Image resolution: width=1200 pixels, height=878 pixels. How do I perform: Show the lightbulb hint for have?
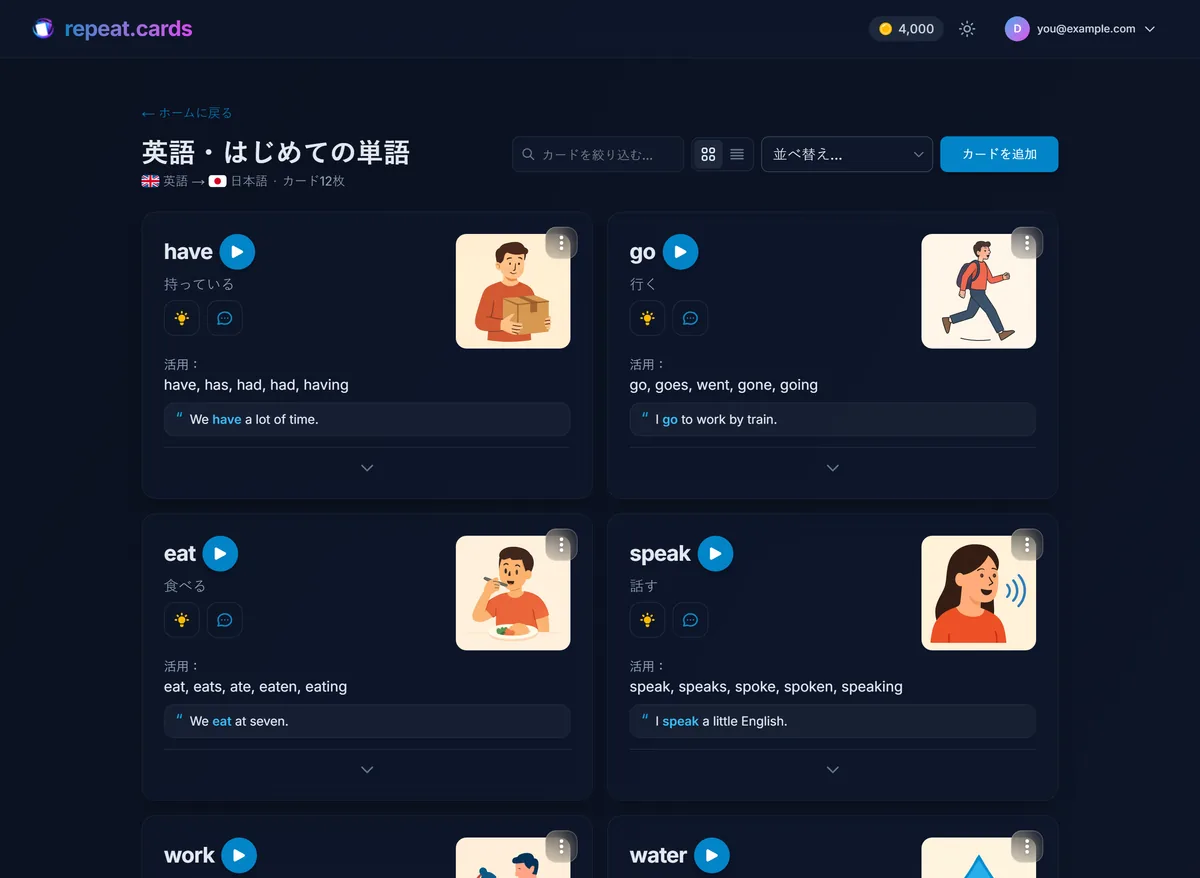click(182, 318)
